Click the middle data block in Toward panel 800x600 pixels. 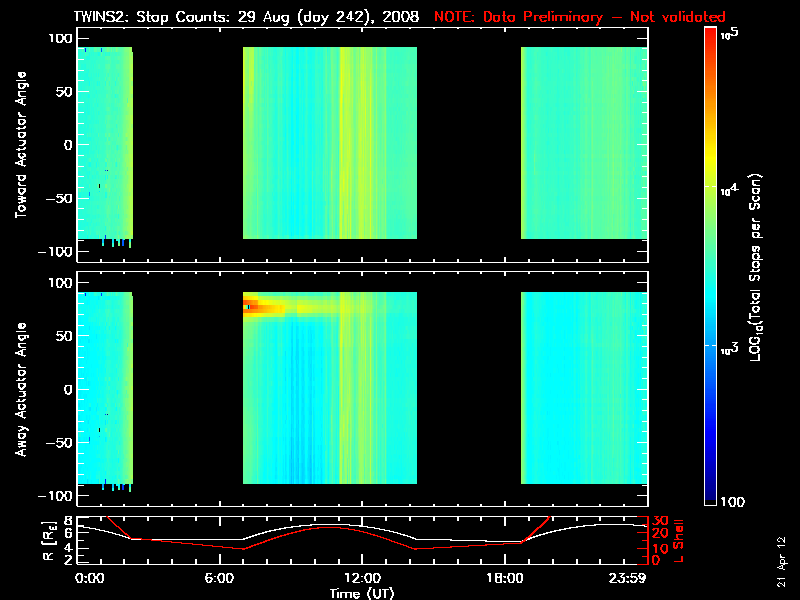coord(330,143)
